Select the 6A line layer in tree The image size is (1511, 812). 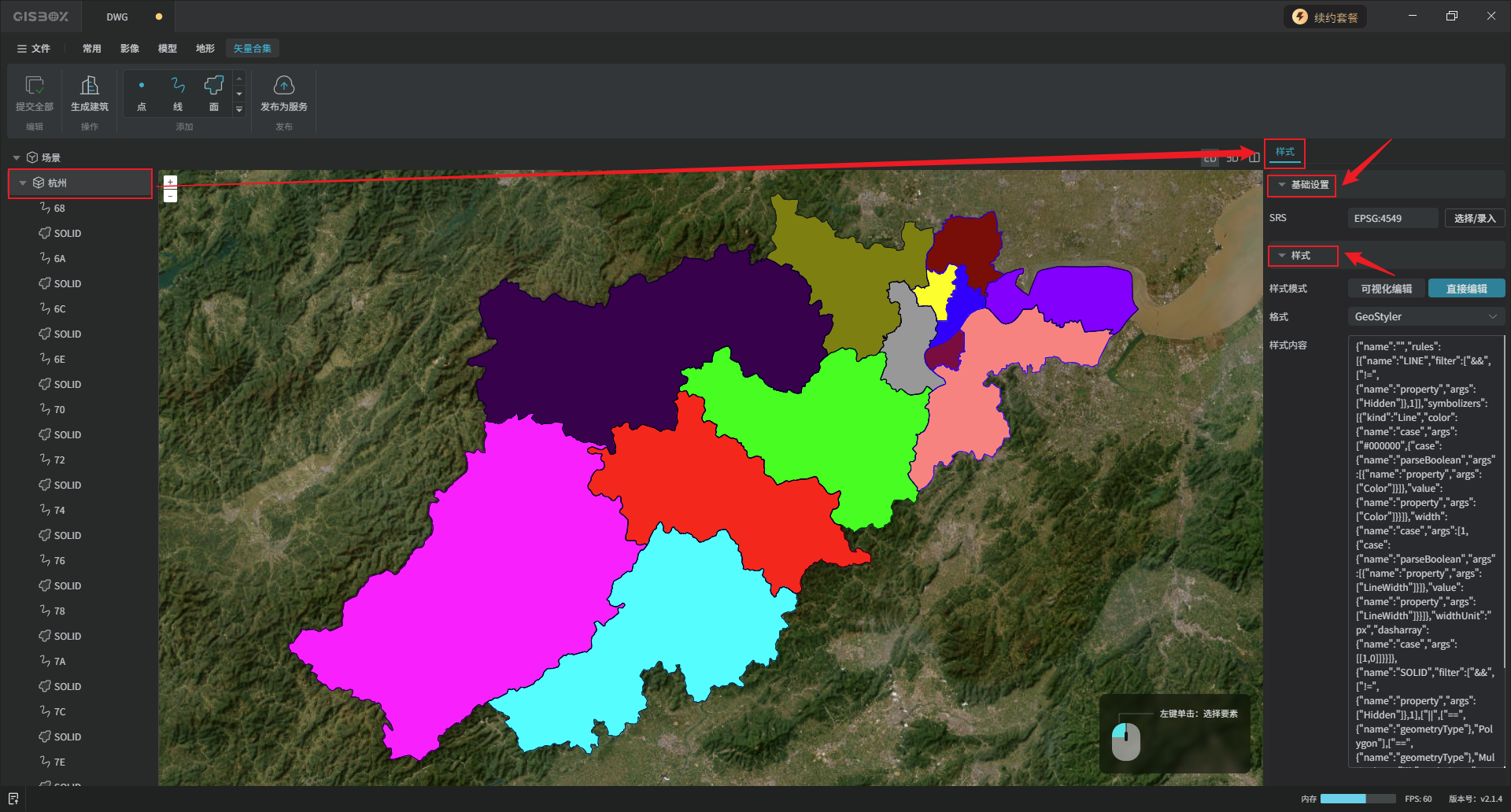(x=60, y=259)
